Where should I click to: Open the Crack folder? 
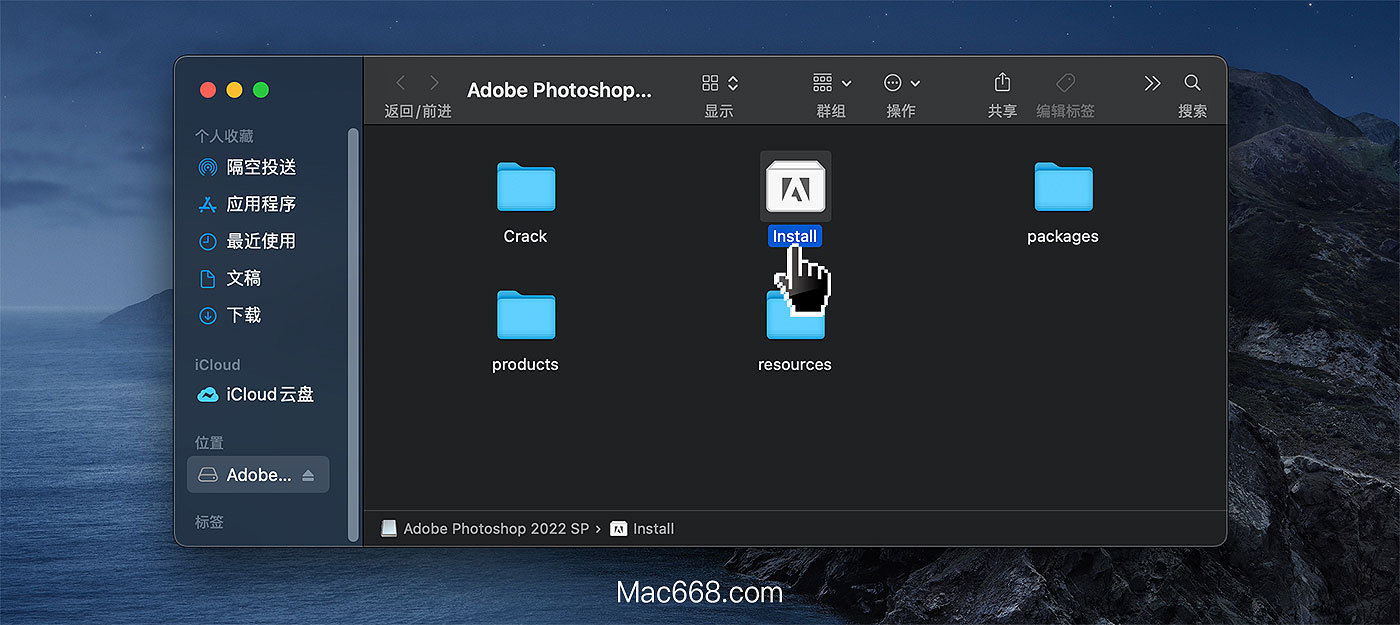526,187
